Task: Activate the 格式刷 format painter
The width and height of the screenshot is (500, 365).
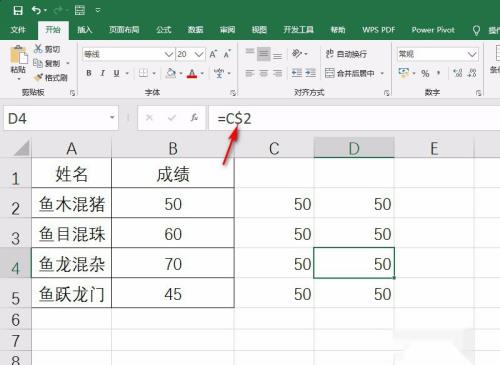Action: point(51,78)
